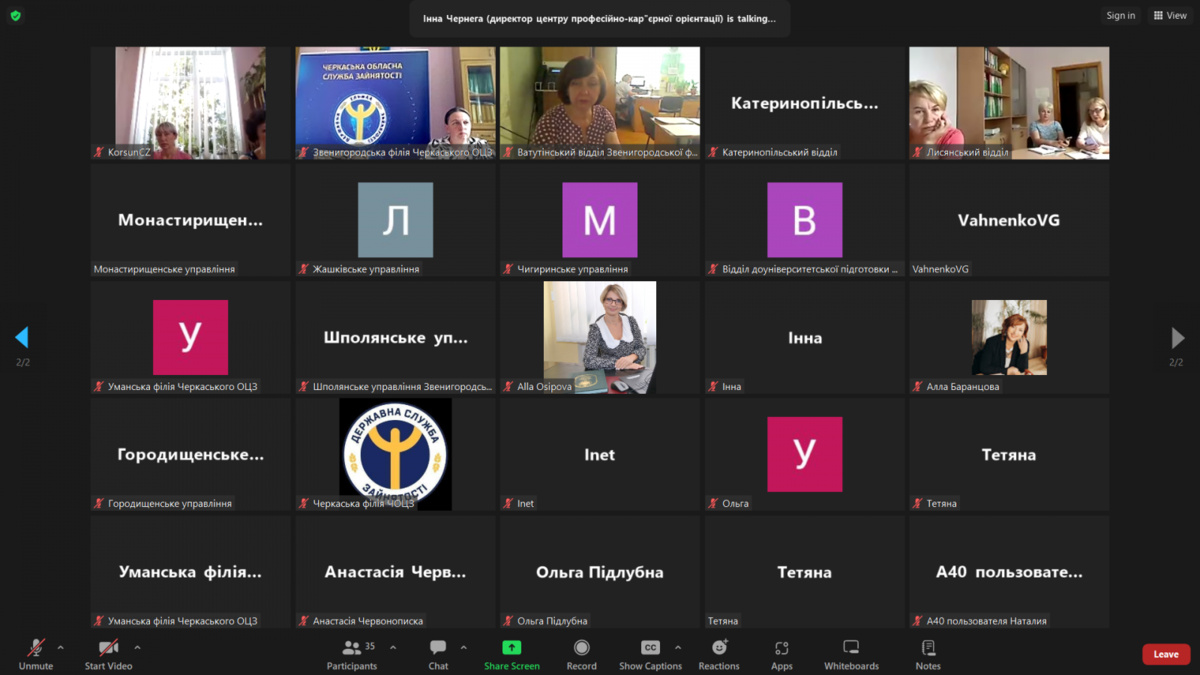Open the Participants panel
This screenshot has height=675, width=1200.
[352, 655]
